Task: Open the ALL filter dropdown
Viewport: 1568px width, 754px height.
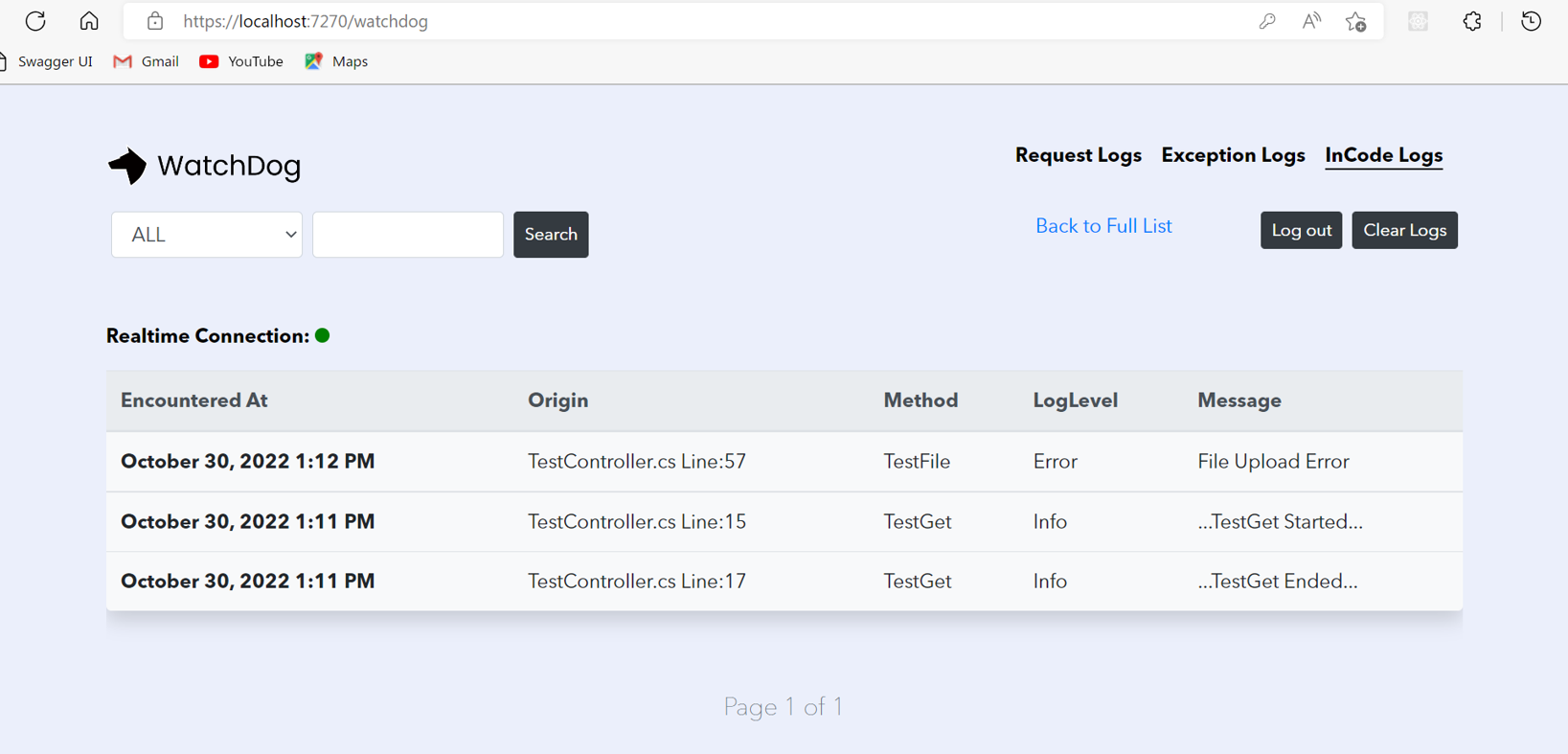Action: point(207,235)
